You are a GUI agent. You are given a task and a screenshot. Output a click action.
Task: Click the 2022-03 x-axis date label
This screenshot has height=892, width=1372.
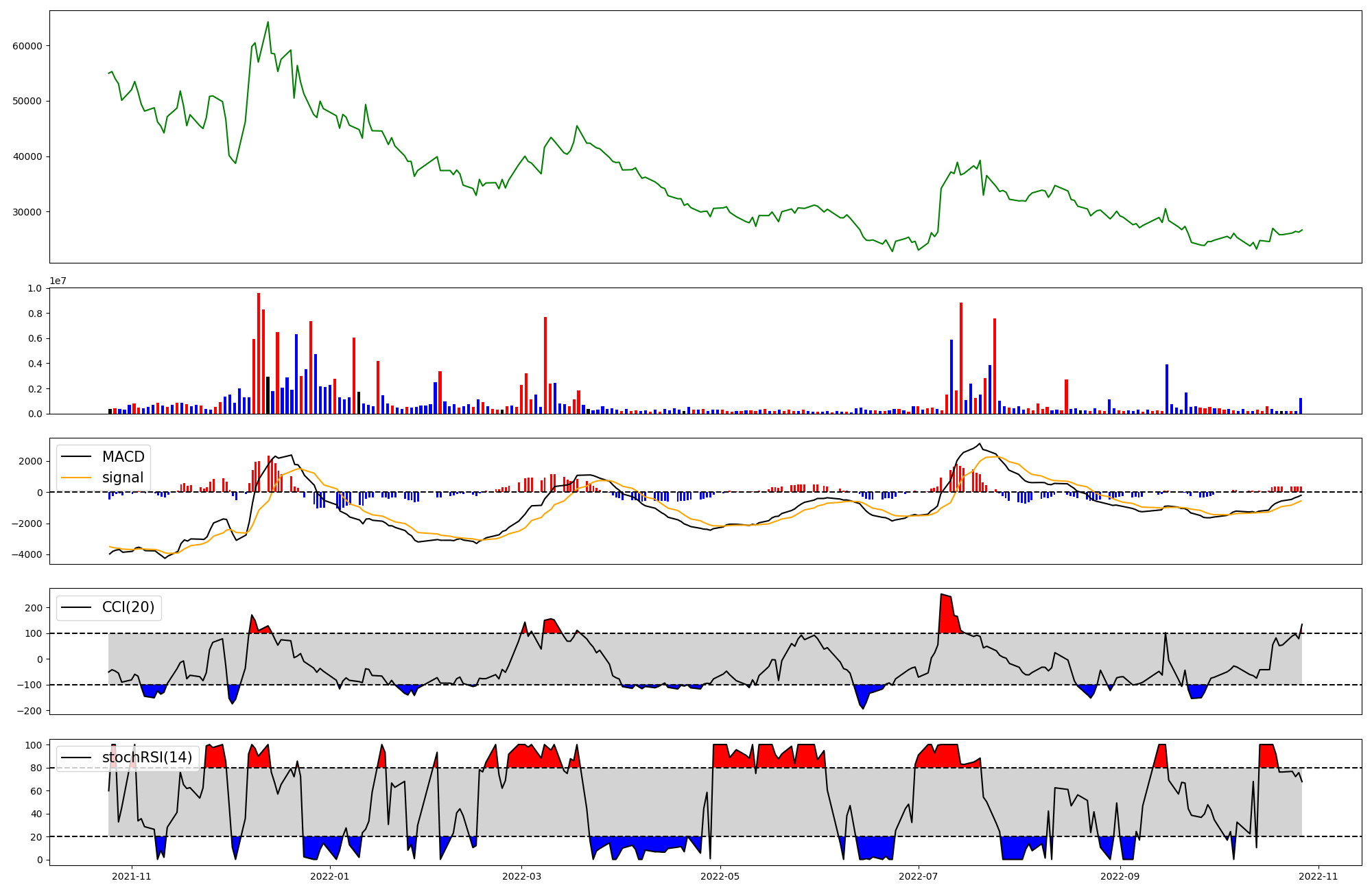coord(522,876)
